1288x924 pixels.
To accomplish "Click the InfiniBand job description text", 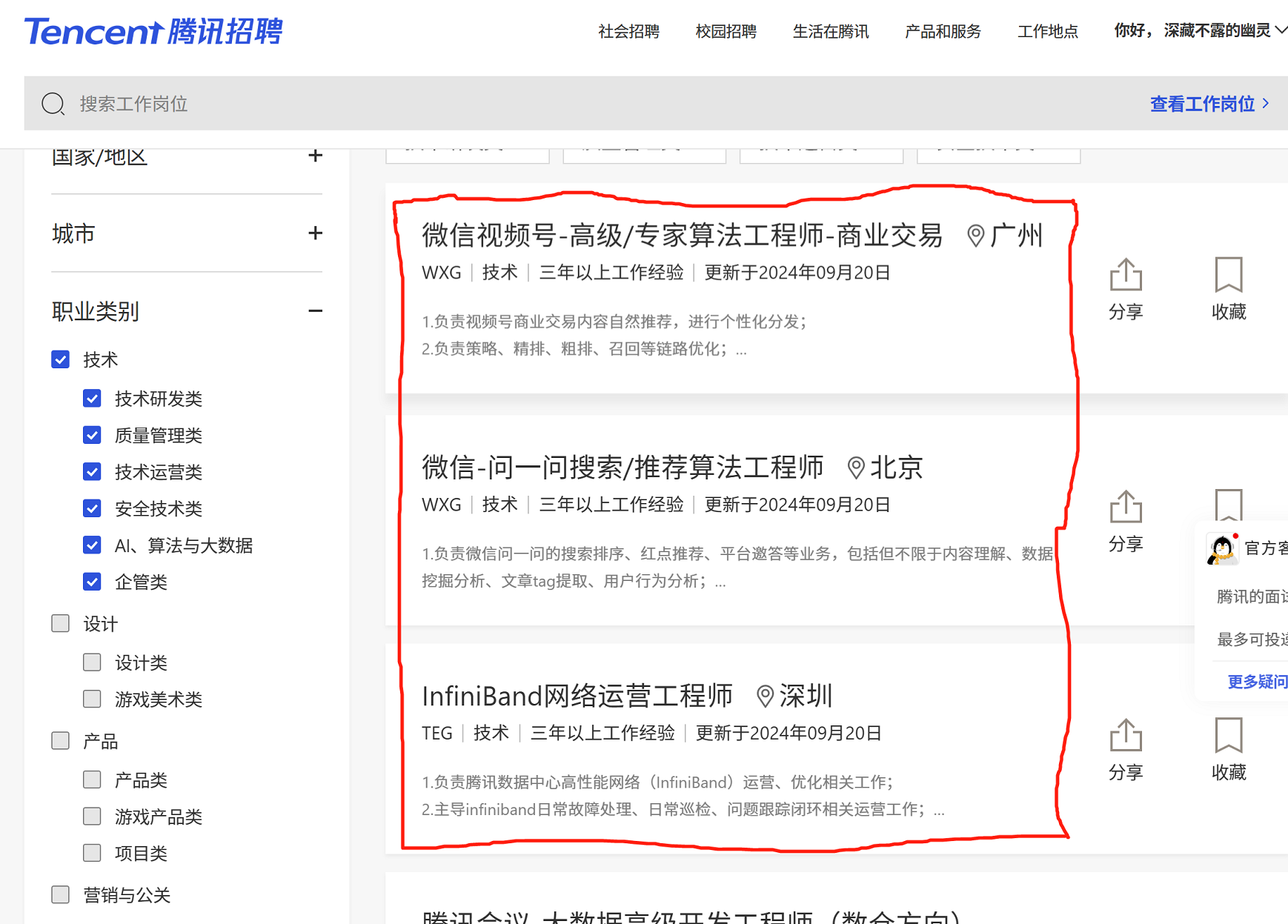I will tap(683, 796).
